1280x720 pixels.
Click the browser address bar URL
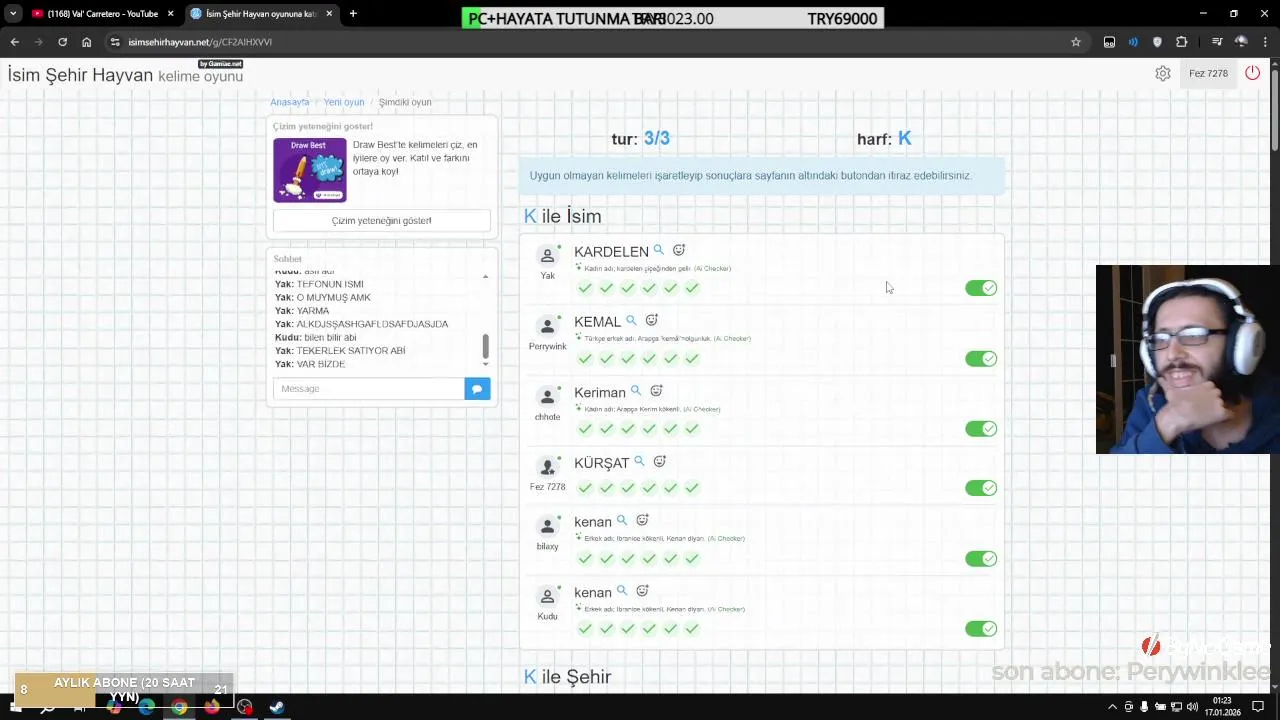pyautogui.click(x=200, y=42)
